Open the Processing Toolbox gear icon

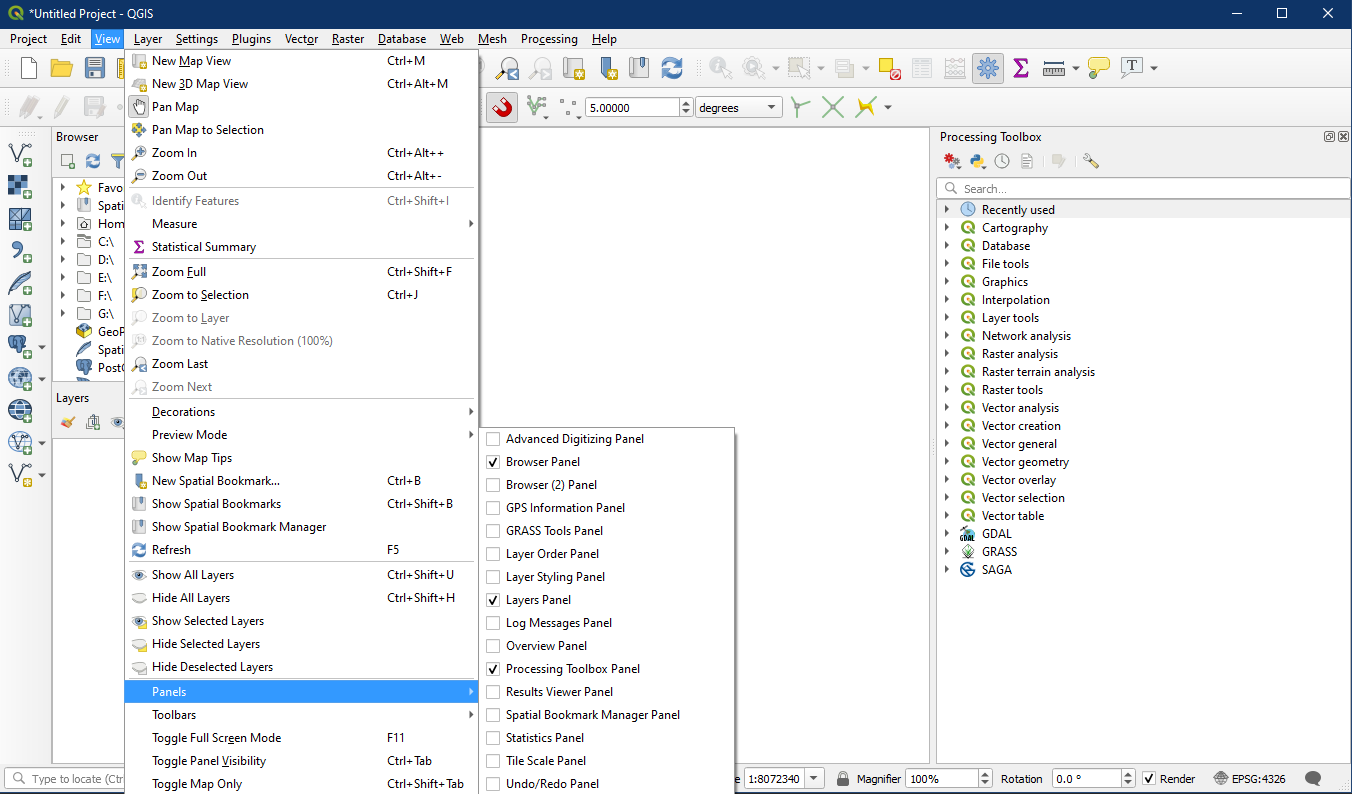987,68
